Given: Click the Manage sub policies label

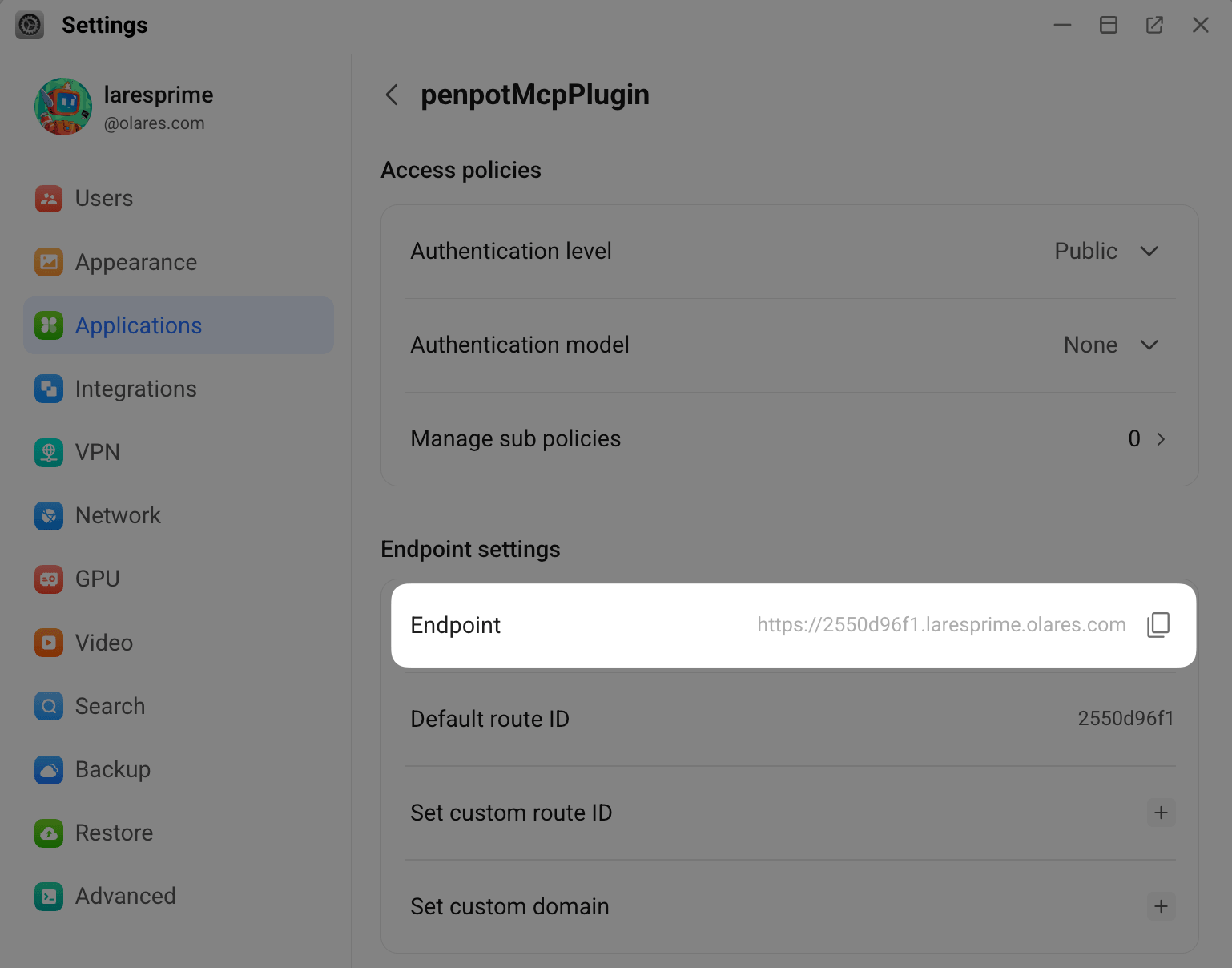Looking at the screenshot, I should (x=515, y=438).
